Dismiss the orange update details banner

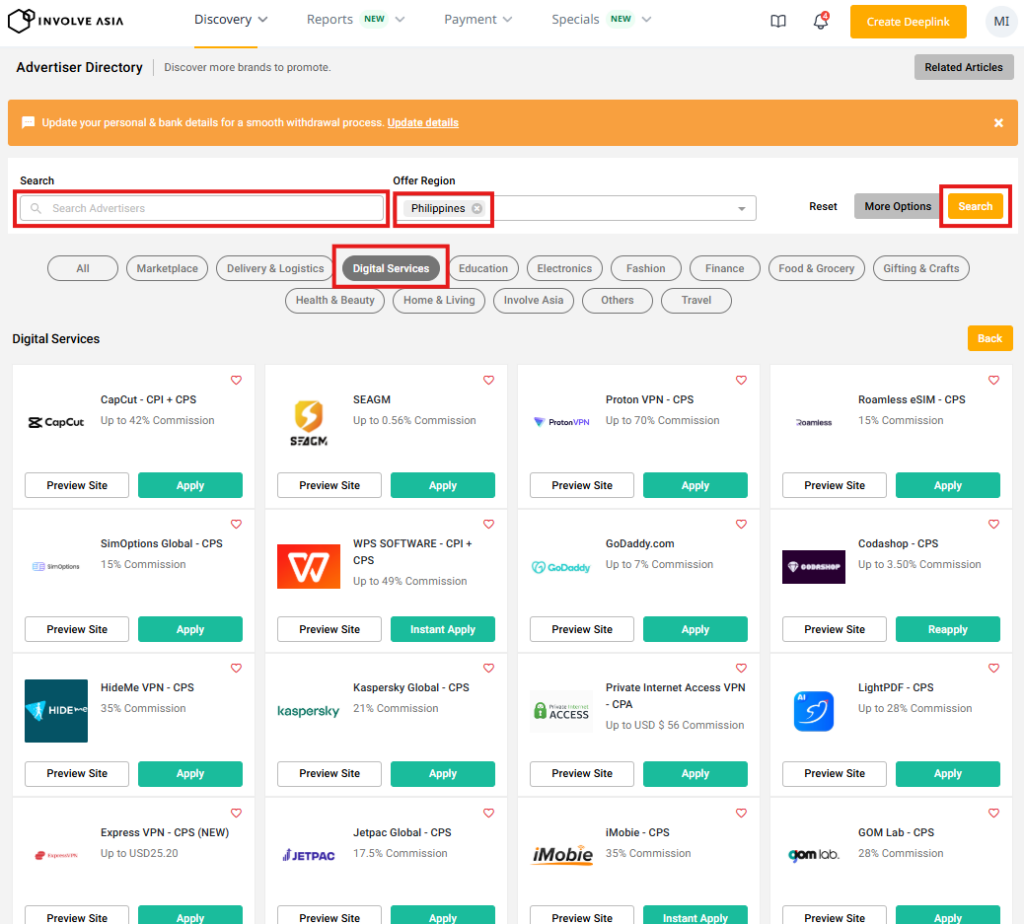(998, 123)
